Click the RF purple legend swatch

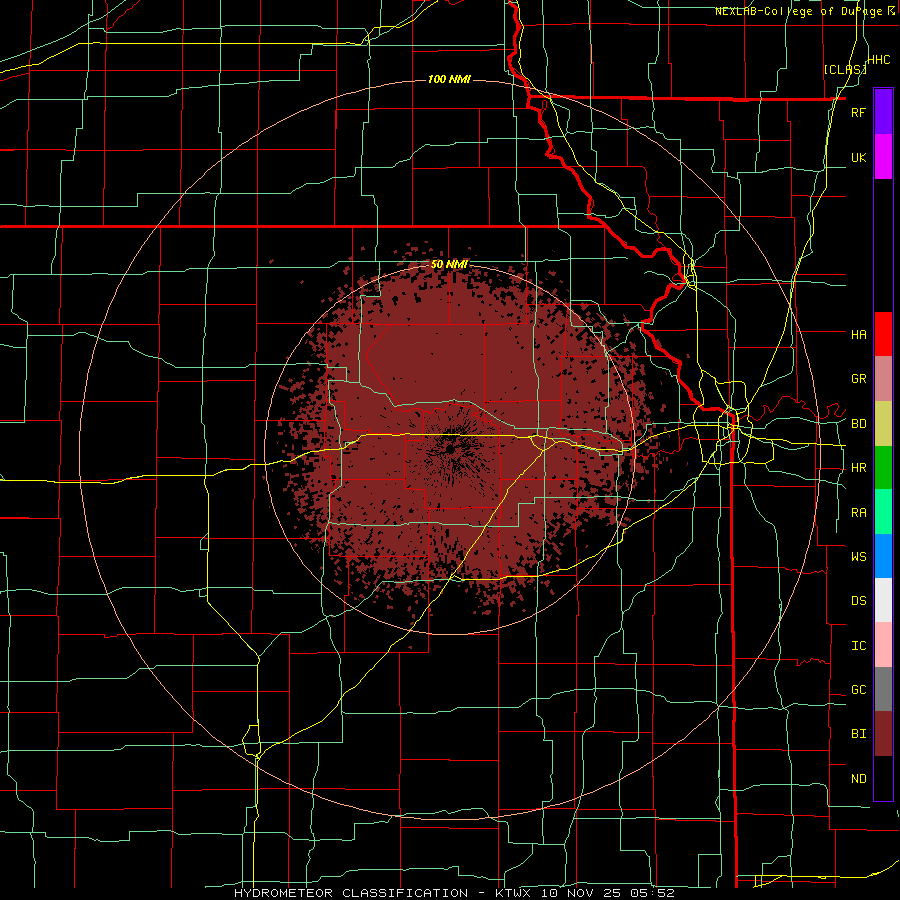pos(883,112)
